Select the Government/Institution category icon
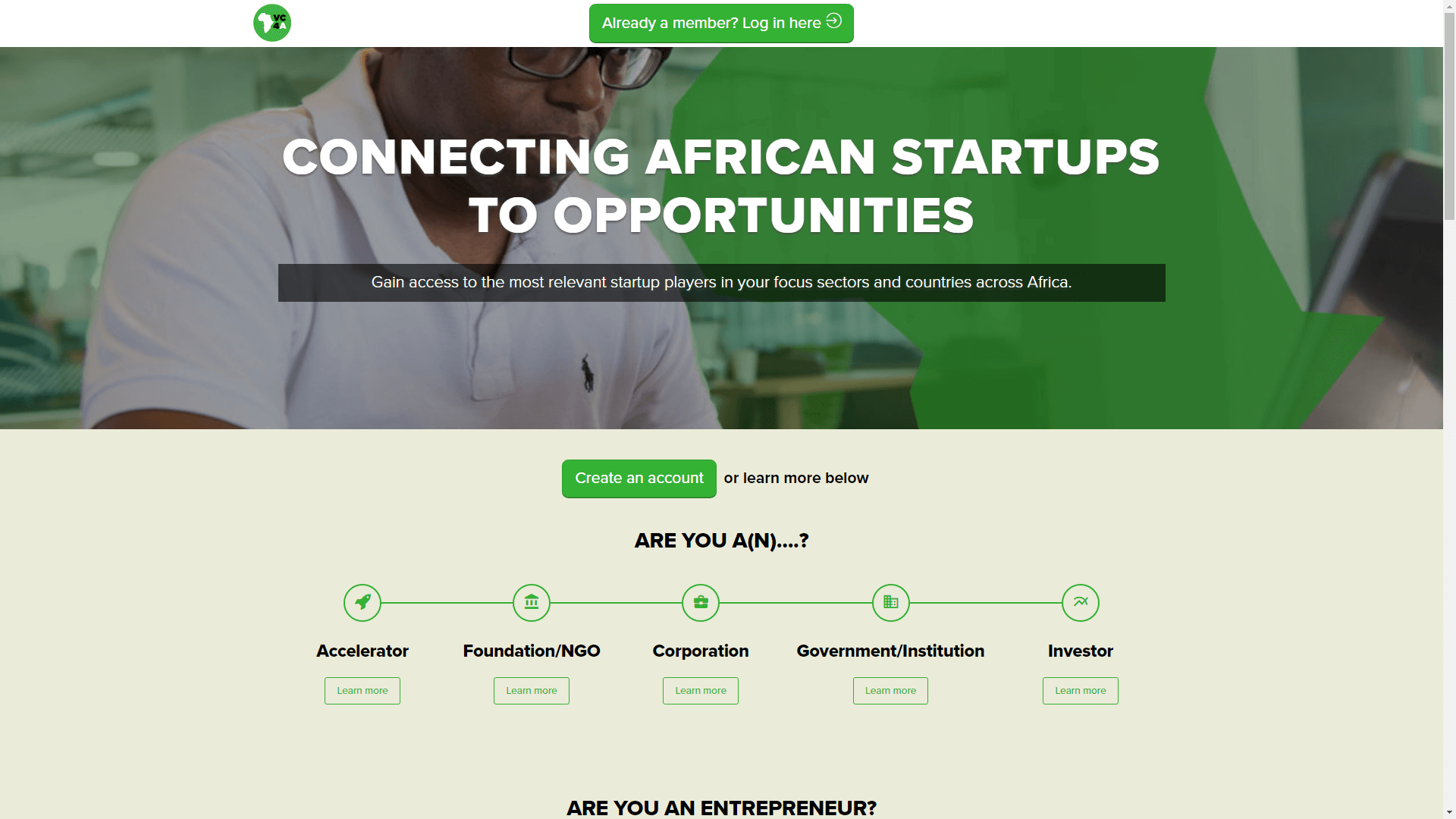The image size is (1456, 819). (x=890, y=602)
